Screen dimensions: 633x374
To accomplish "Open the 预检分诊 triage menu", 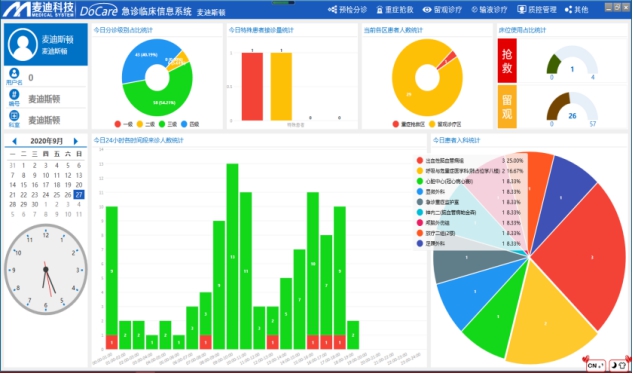I will coord(347,9).
